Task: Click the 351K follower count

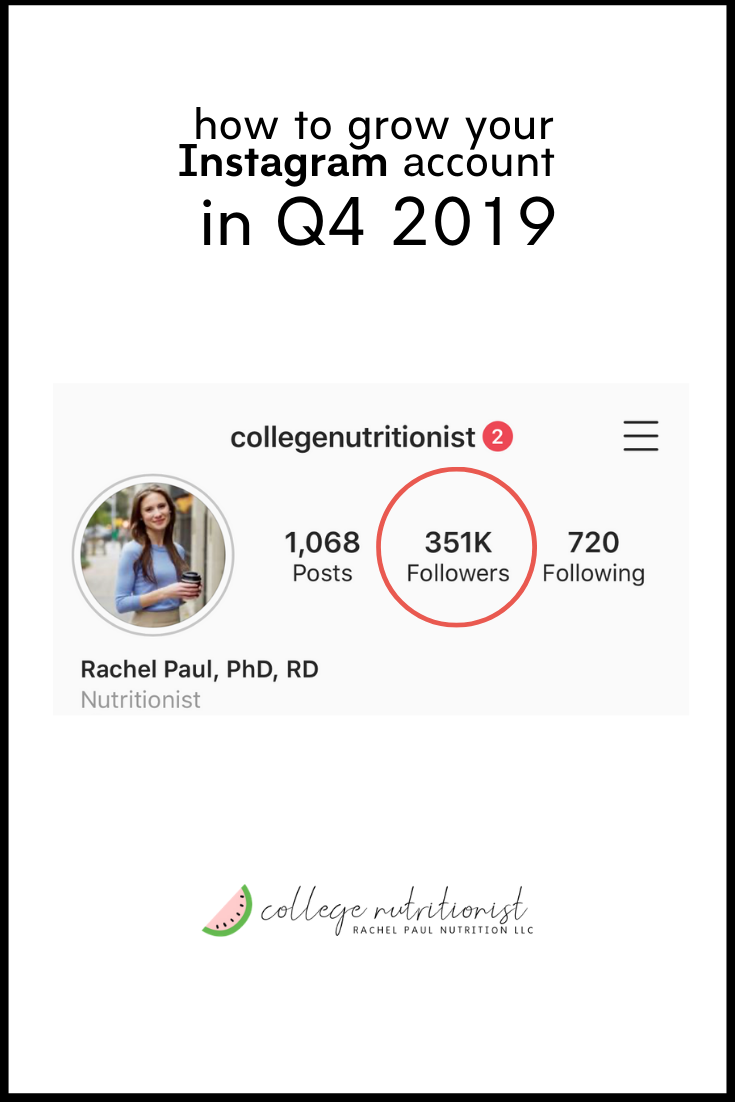Action: (458, 543)
